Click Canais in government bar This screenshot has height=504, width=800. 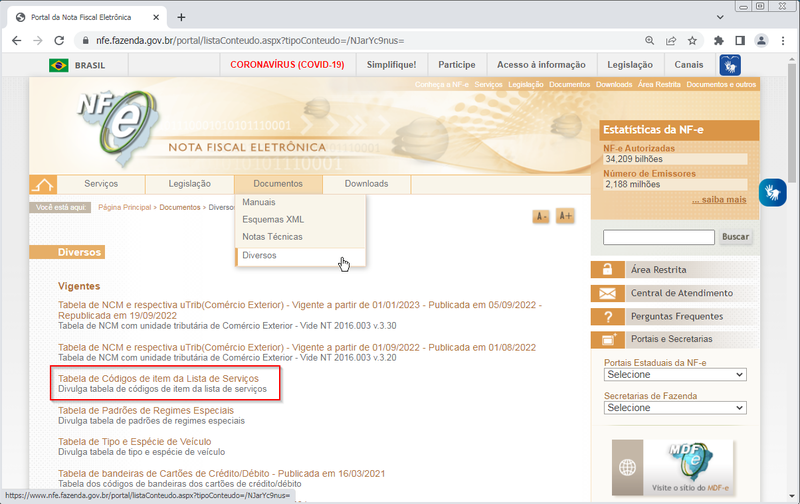click(689, 65)
